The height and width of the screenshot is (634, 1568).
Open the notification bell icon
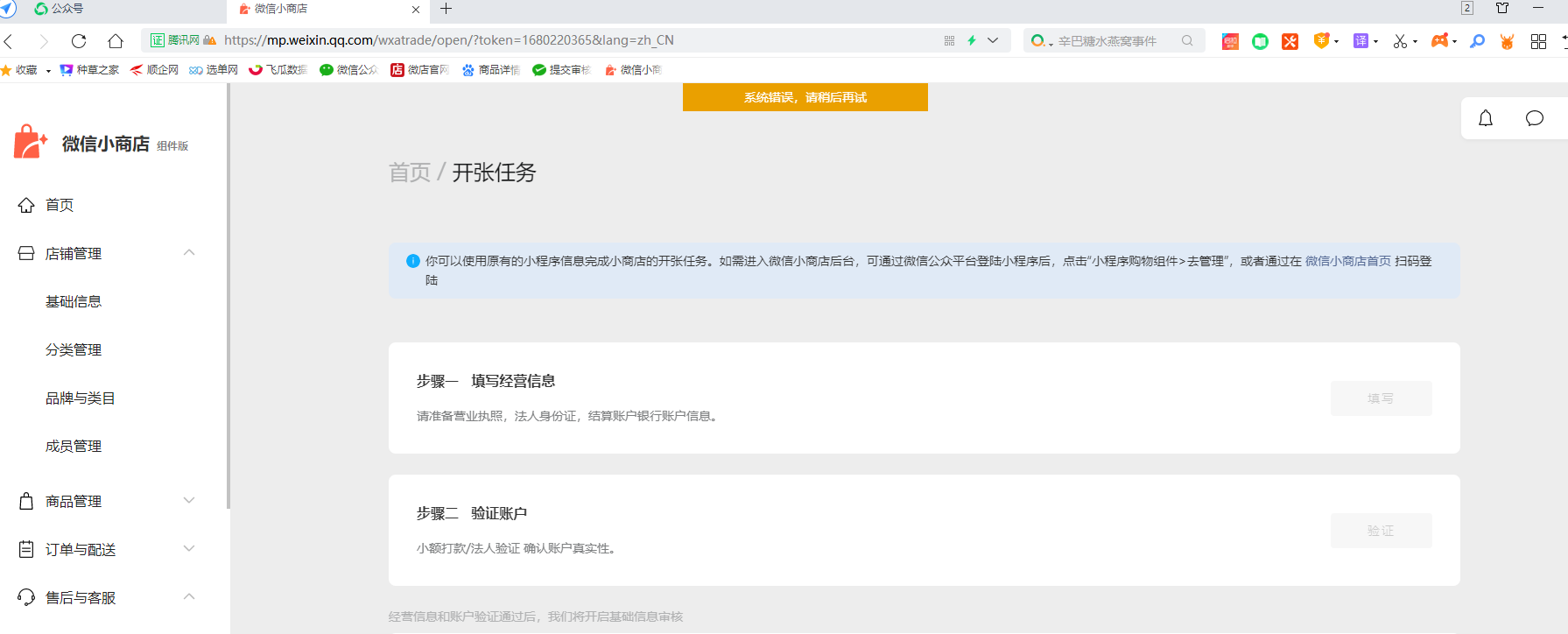(x=1486, y=118)
